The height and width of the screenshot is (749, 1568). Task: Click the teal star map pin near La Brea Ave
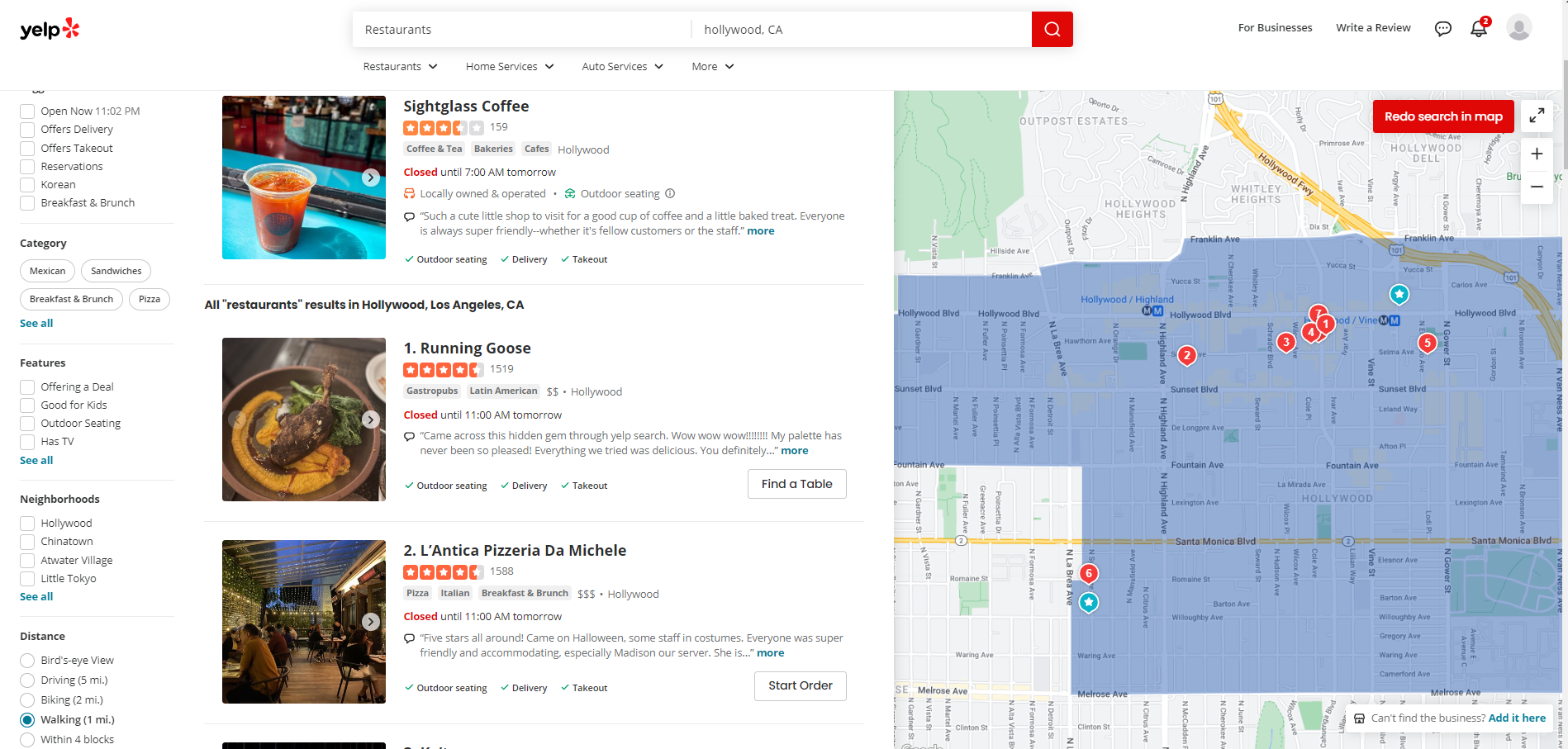[x=1089, y=603]
